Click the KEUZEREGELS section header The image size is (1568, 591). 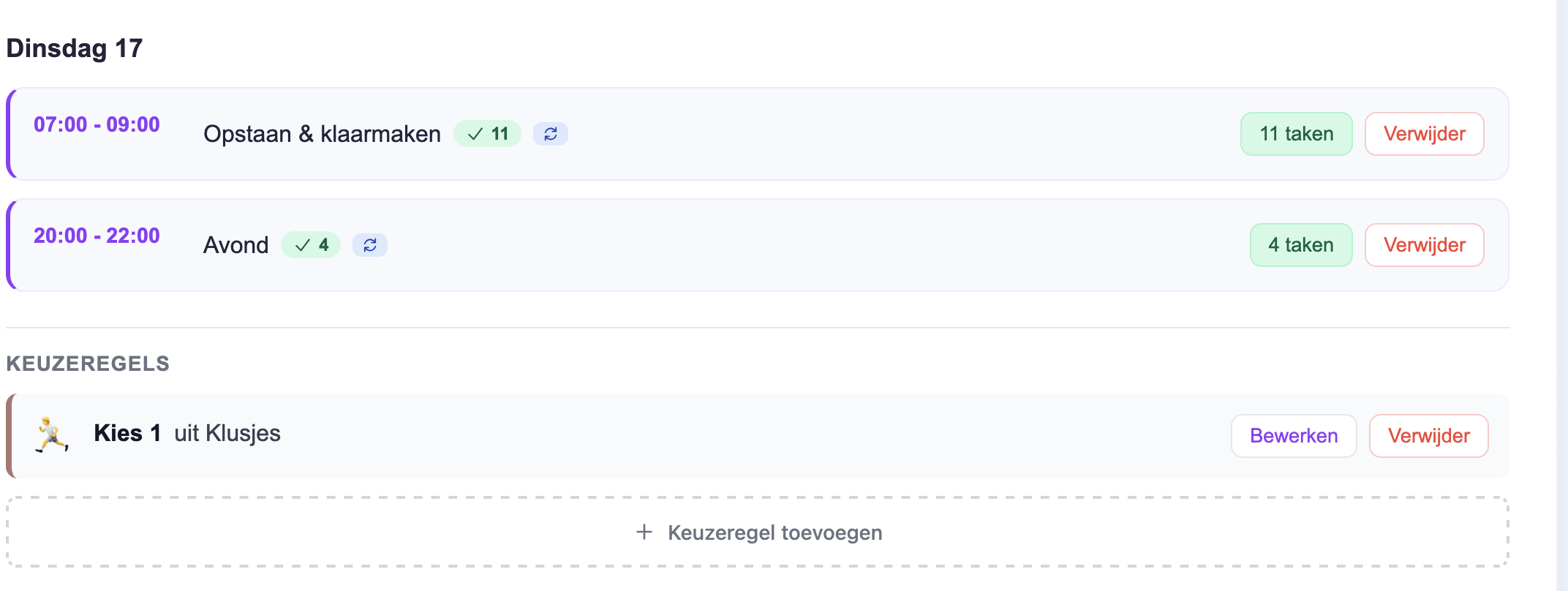tap(88, 364)
